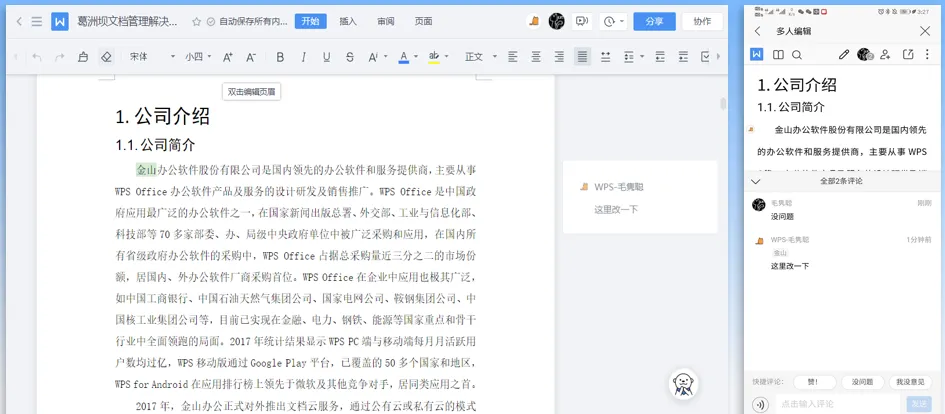Increase font size with A+ button

(x=228, y=57)
